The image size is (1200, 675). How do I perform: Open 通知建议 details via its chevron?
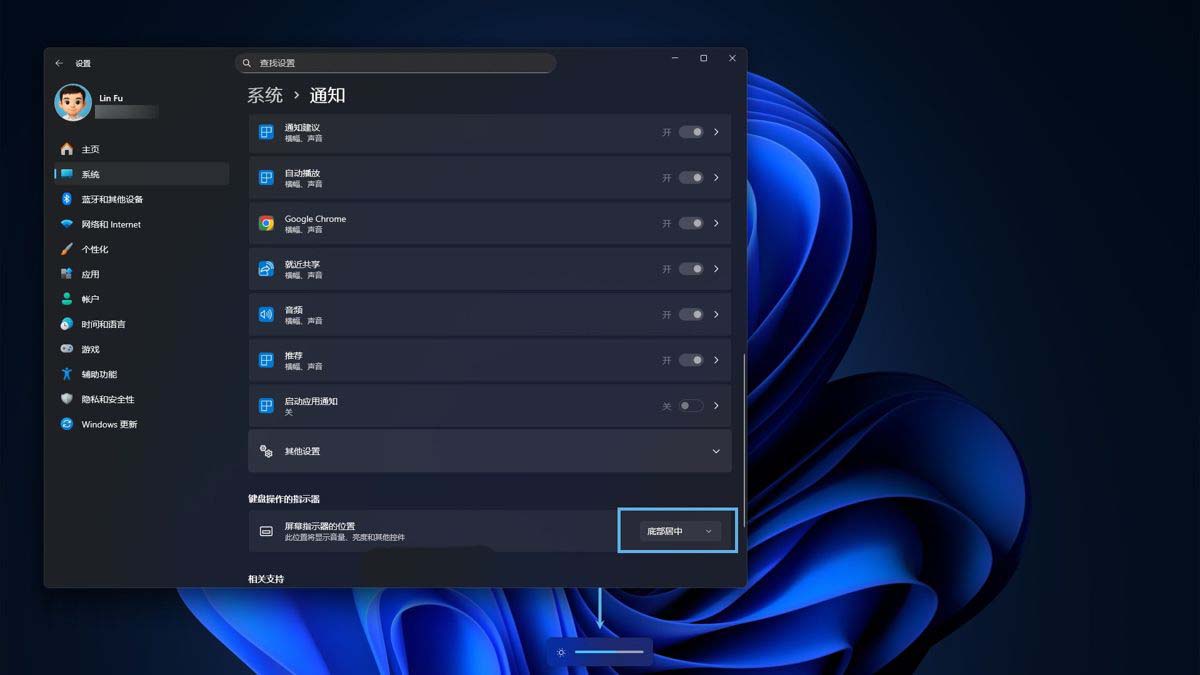pos(716,132)
